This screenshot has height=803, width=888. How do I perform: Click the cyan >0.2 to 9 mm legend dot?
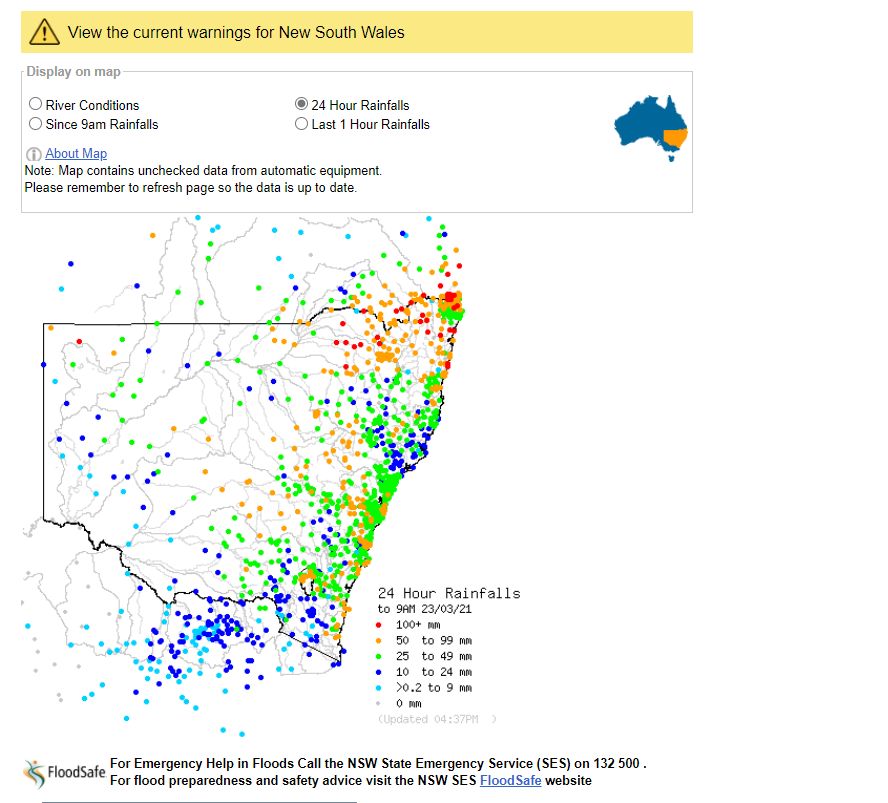379,689
